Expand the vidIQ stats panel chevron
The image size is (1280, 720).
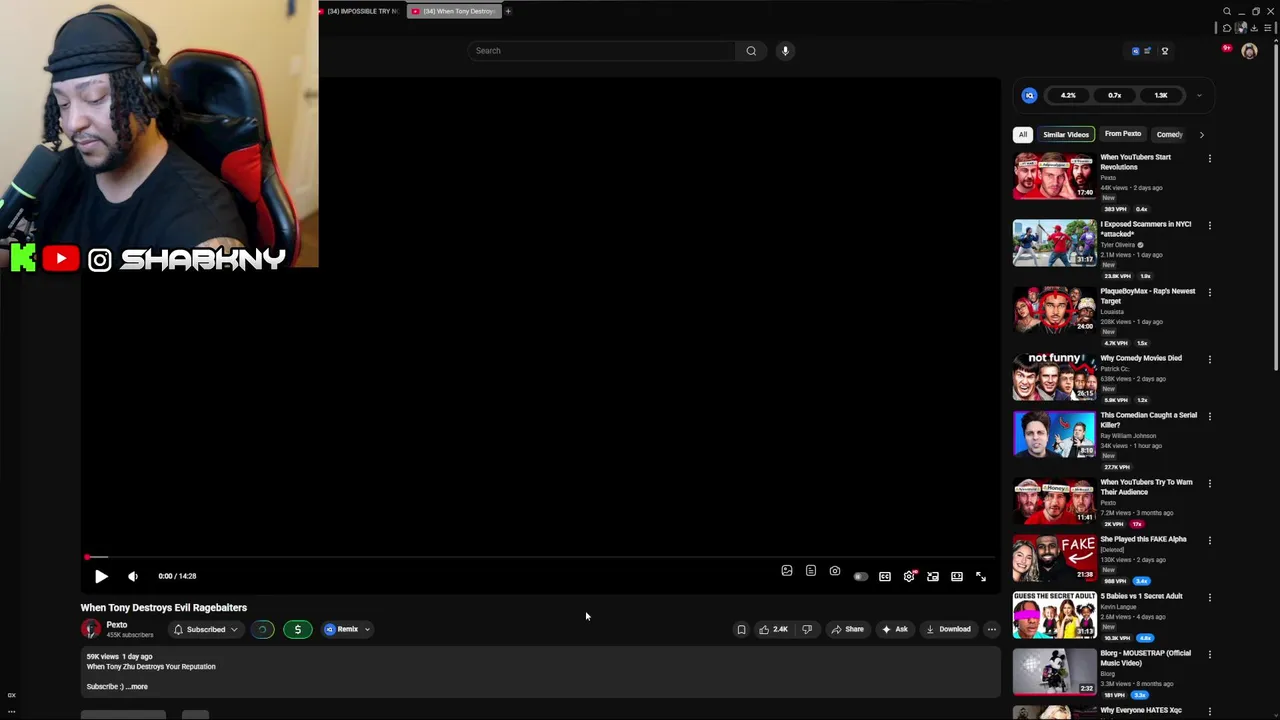click(1199, 96)
